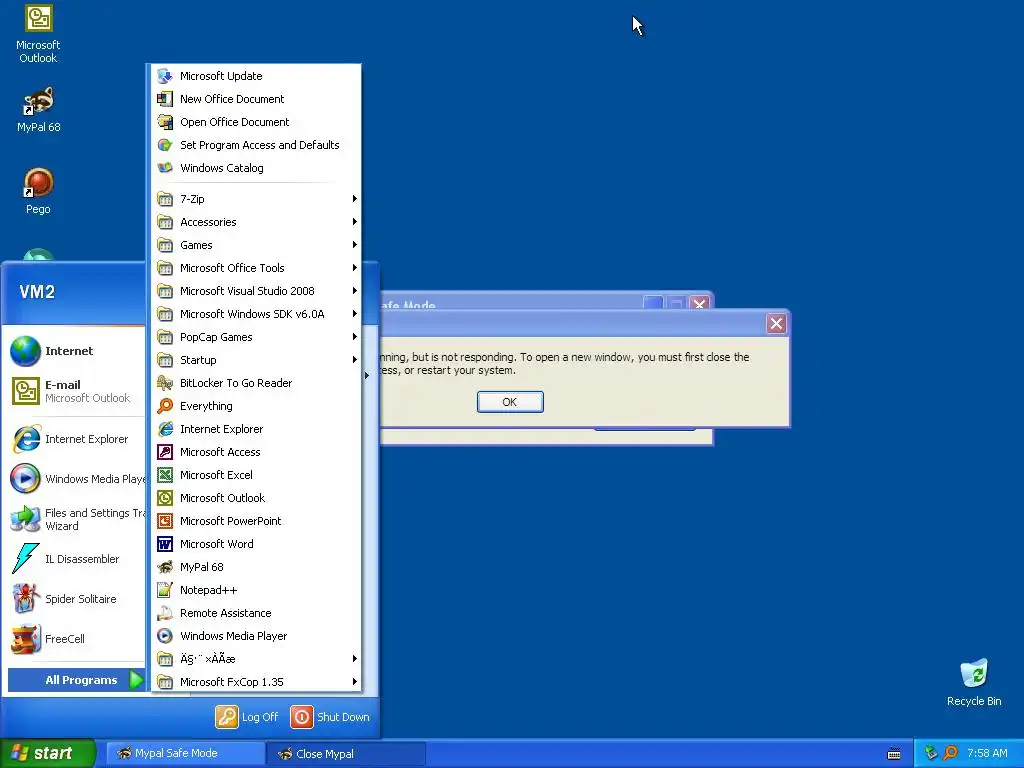Screen dimensions: 1024x768
Task: Click the Microsoft Access icon
Action: point(165,452)
